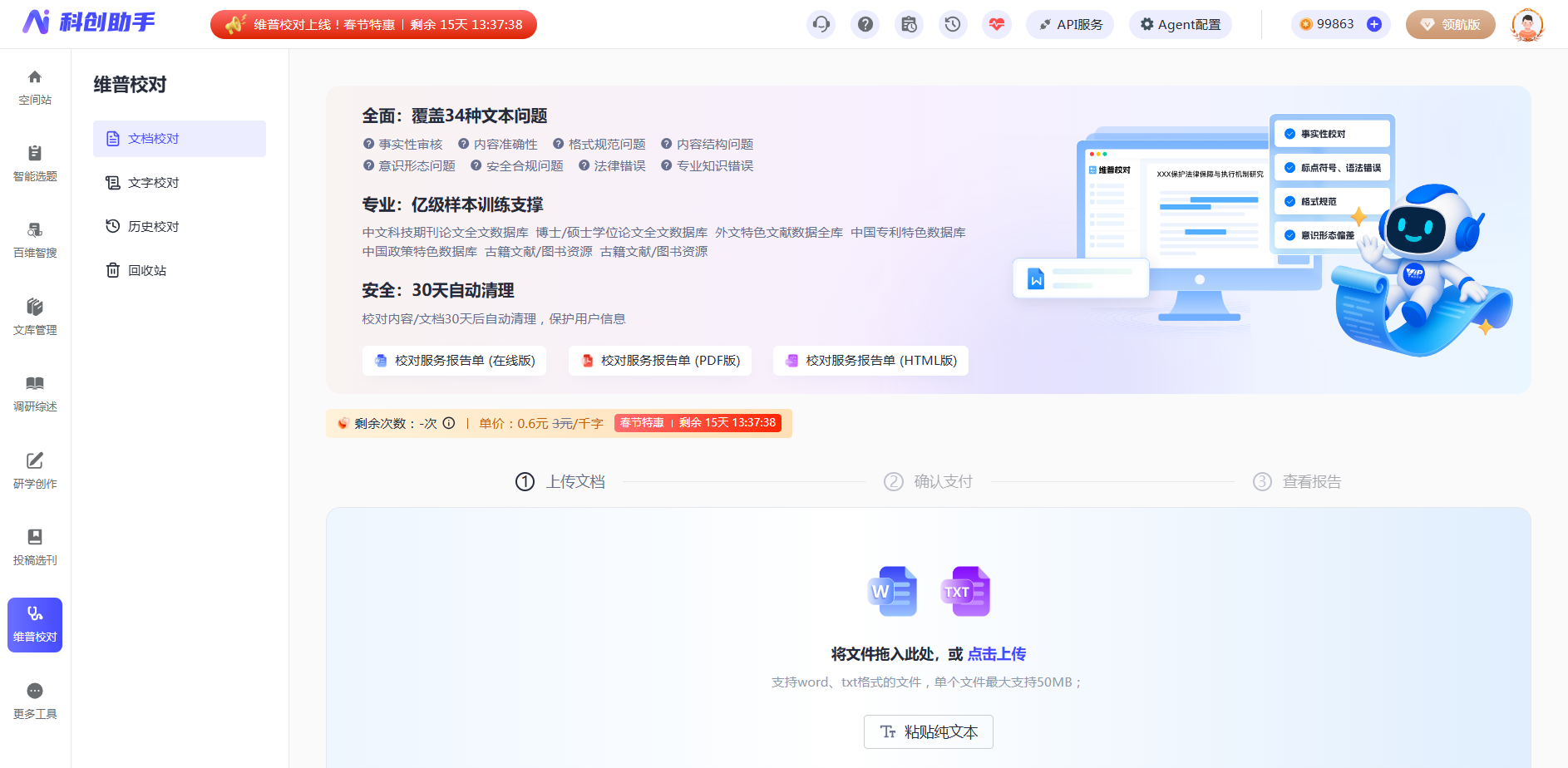
Task: Open the 研学创作 tool
Action: [34, 470]
